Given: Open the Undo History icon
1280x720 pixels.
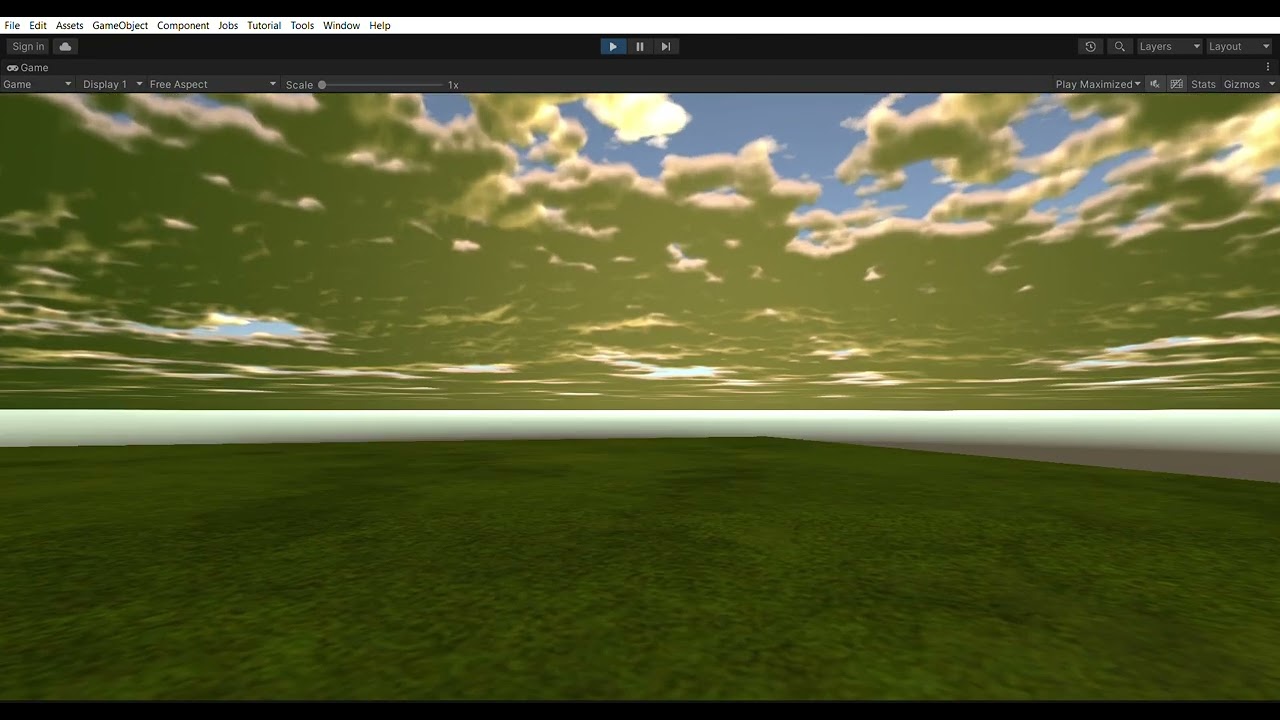Looking at the screenshot, I should coord(1090,46).
